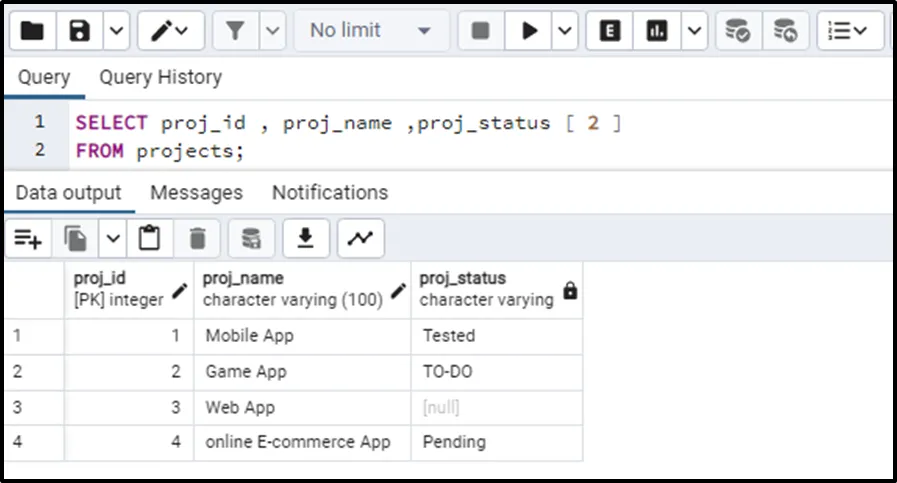Expand the Execute options dropdown arrow
The image size is (897, 483).
pos(566,31)
